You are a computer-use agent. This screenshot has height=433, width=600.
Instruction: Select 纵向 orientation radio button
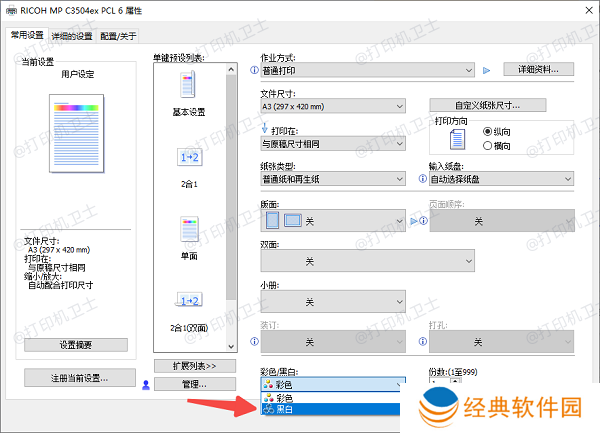487,132
